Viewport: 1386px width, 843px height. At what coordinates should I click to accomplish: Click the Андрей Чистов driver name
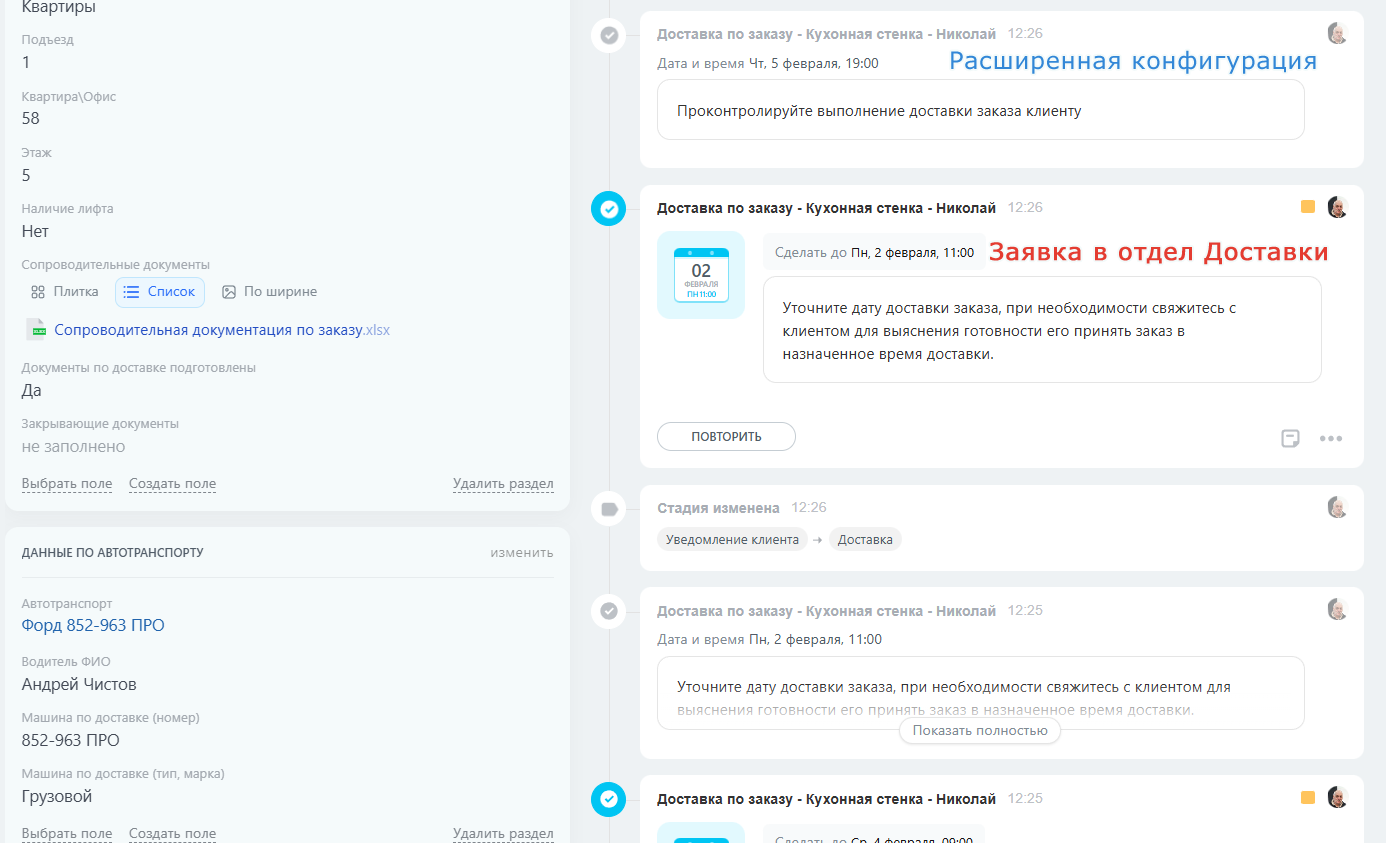click(x=79, y=685)
